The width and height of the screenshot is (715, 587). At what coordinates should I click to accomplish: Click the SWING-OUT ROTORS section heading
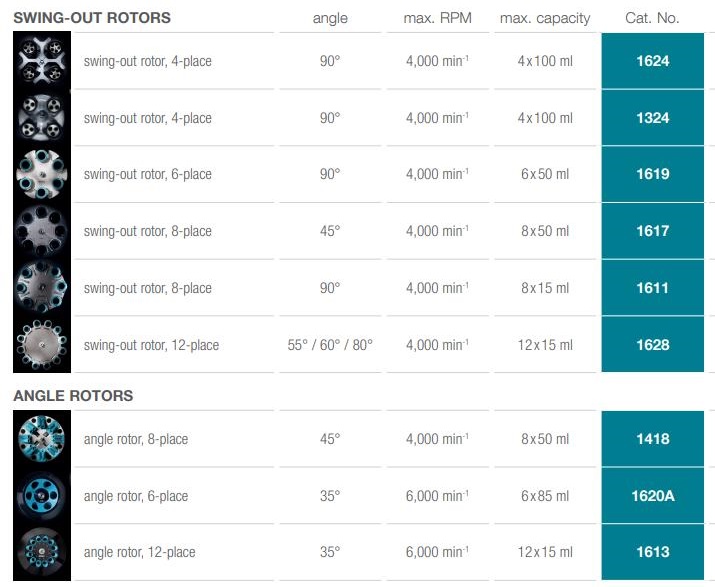click(92, 18)
